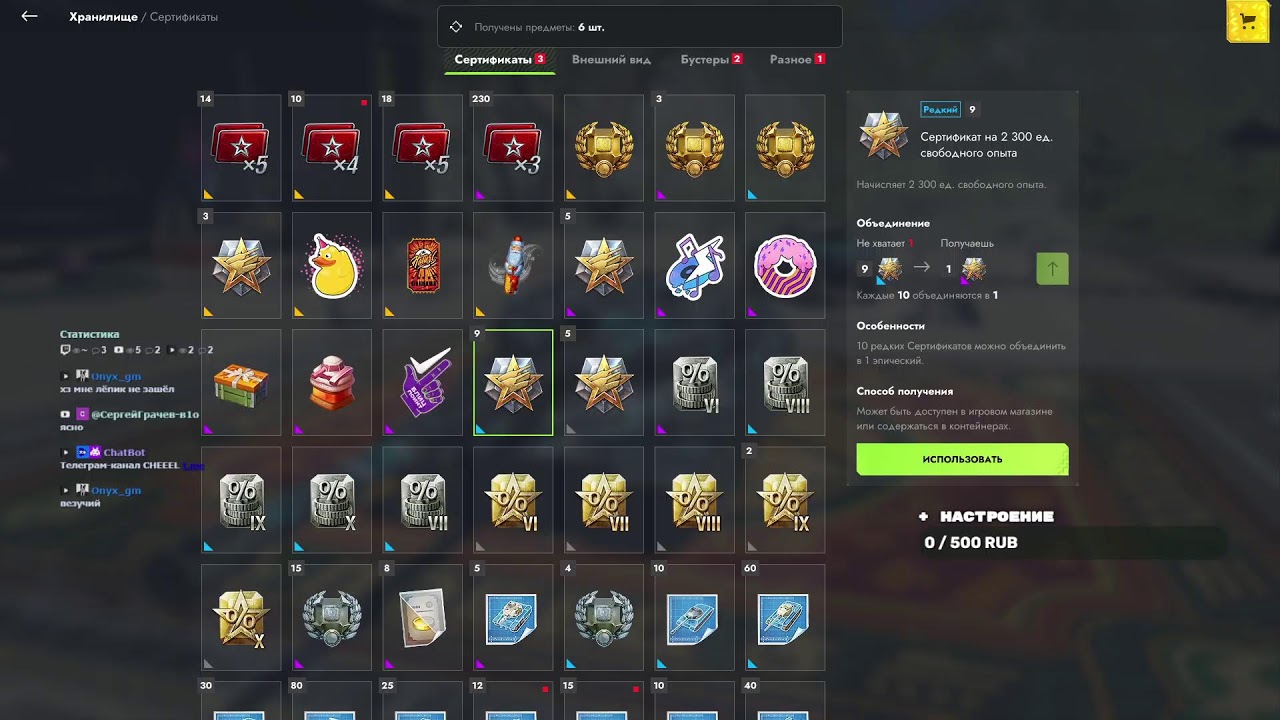Go to Хранилище breadcrumb link
Image resolution: width=1280 pixels, height=720 pixels.
tap(103, 17)
